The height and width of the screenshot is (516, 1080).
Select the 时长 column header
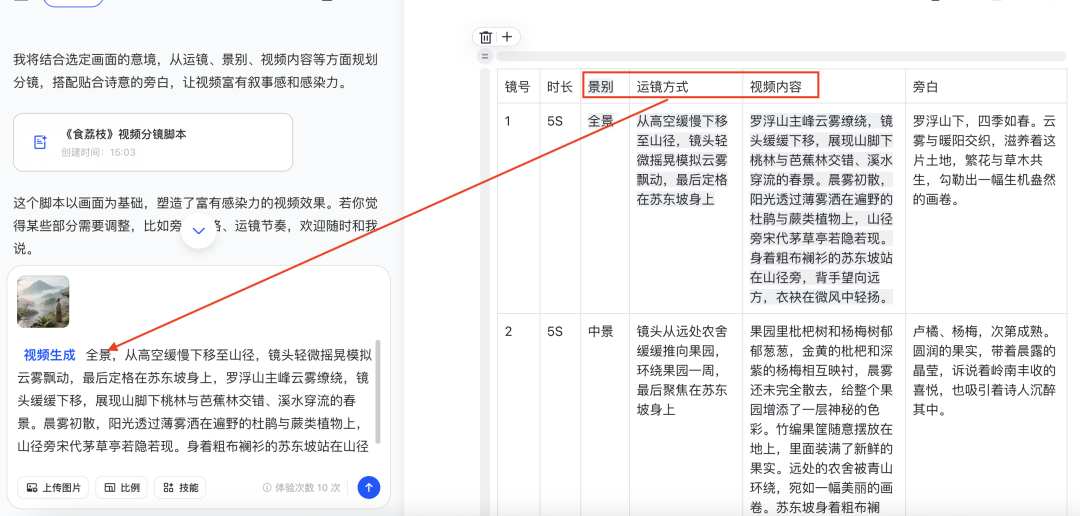(x=560, y=87)
